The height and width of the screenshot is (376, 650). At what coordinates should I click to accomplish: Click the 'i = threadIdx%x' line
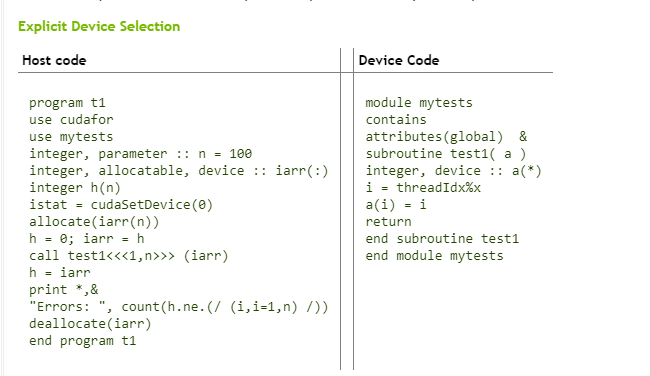(423, 188)
